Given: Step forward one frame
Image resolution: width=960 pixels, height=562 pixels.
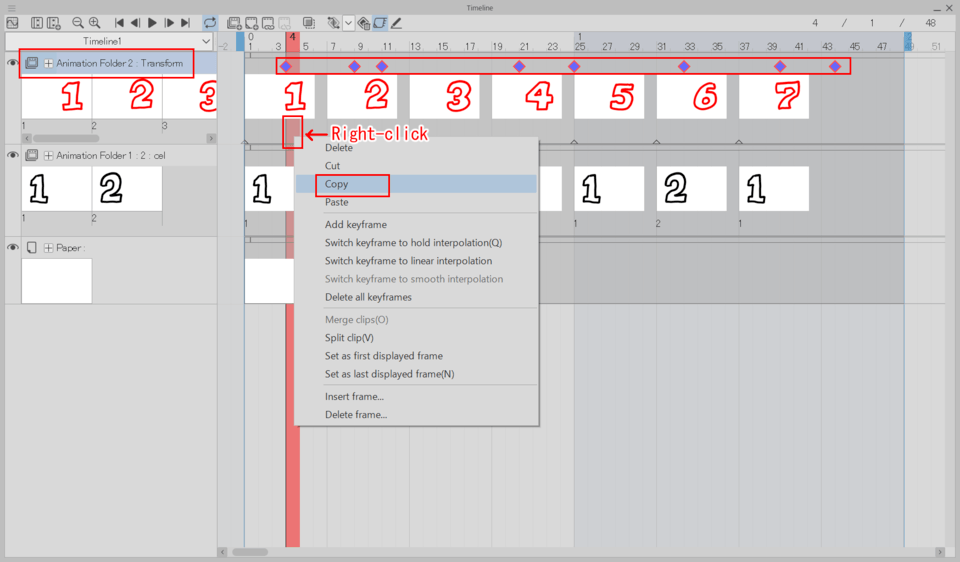Looking at the screenshot, I should 169,23.
